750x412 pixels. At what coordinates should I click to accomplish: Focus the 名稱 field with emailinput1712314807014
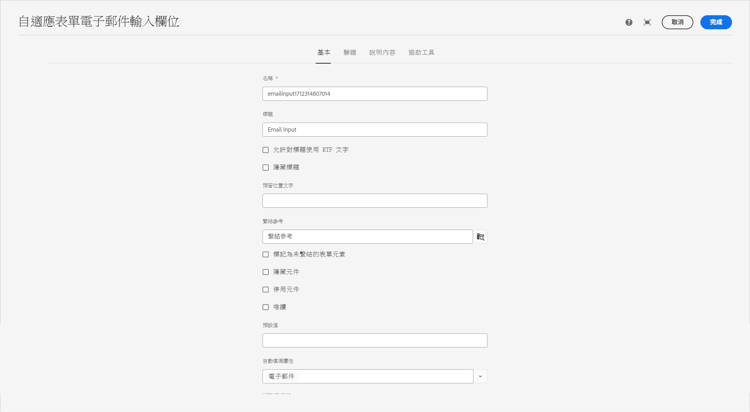(x=375, y=94)
